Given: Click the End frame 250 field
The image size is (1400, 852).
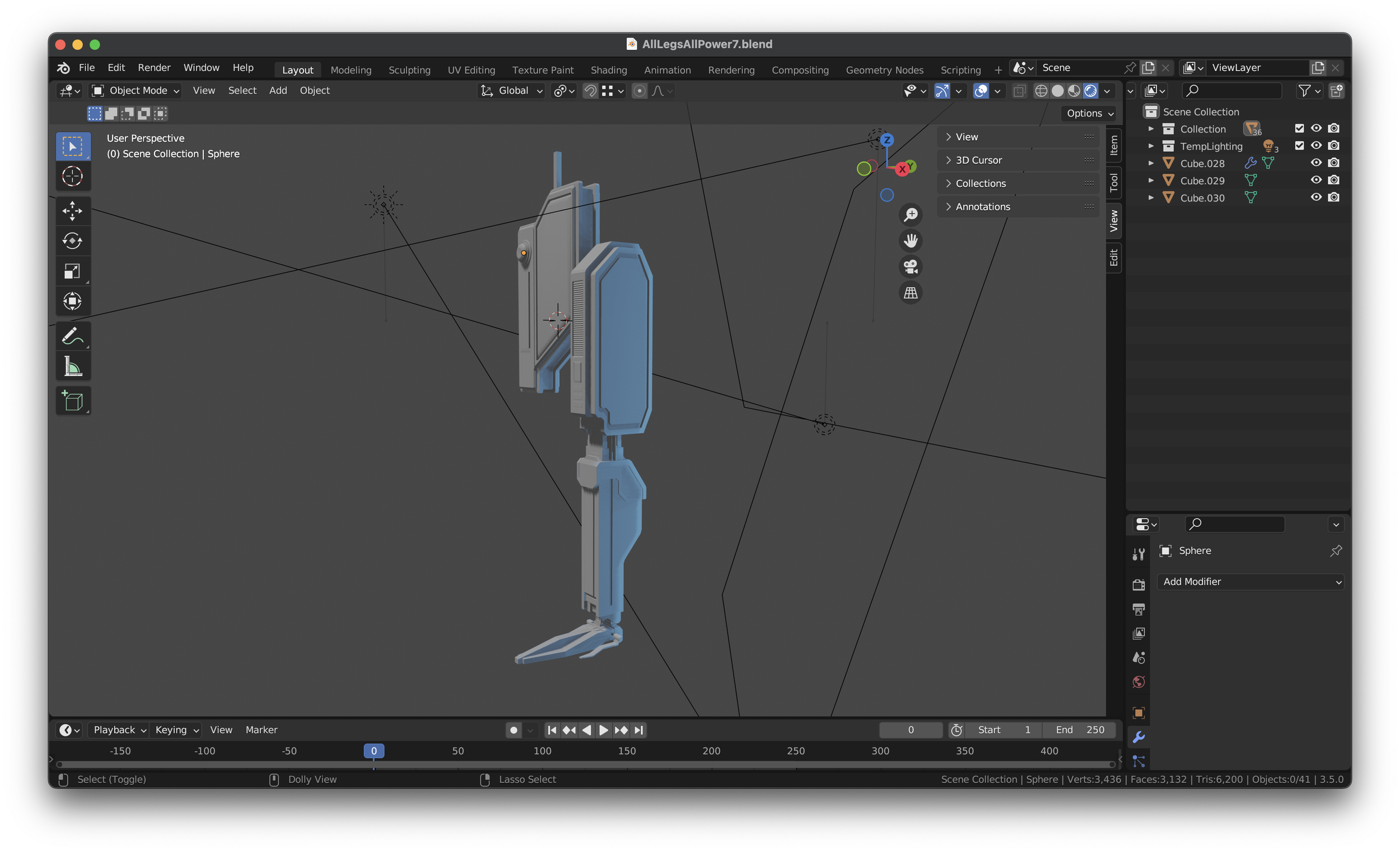Looking at the screenshot, I should (1080, 730).
